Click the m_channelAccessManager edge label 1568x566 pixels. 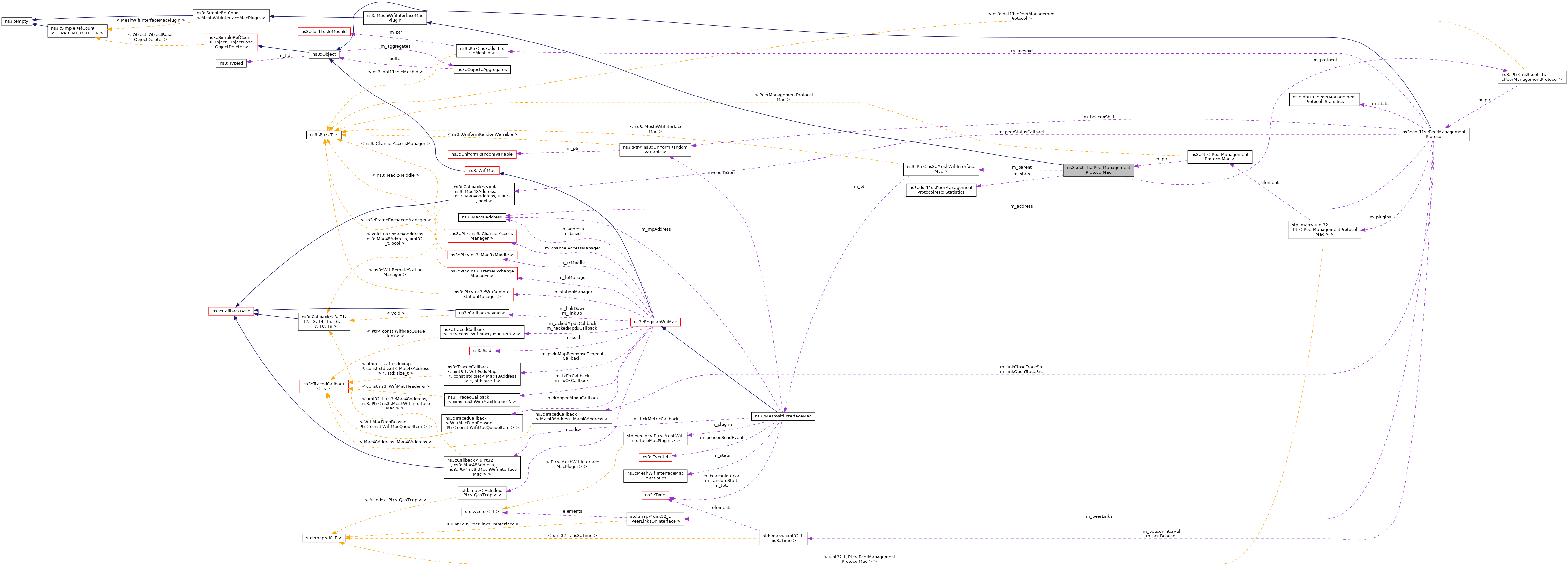click(572, 249)
